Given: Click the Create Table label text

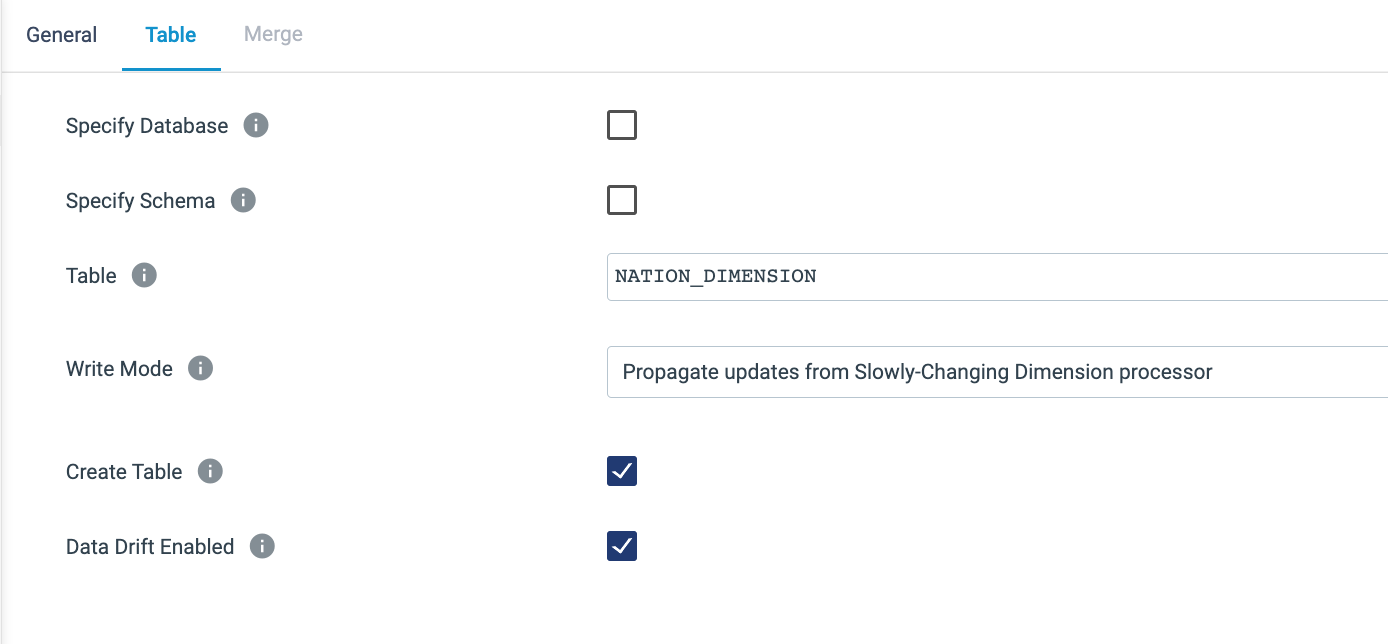Looking at the screenshot, I should [124, 471].
